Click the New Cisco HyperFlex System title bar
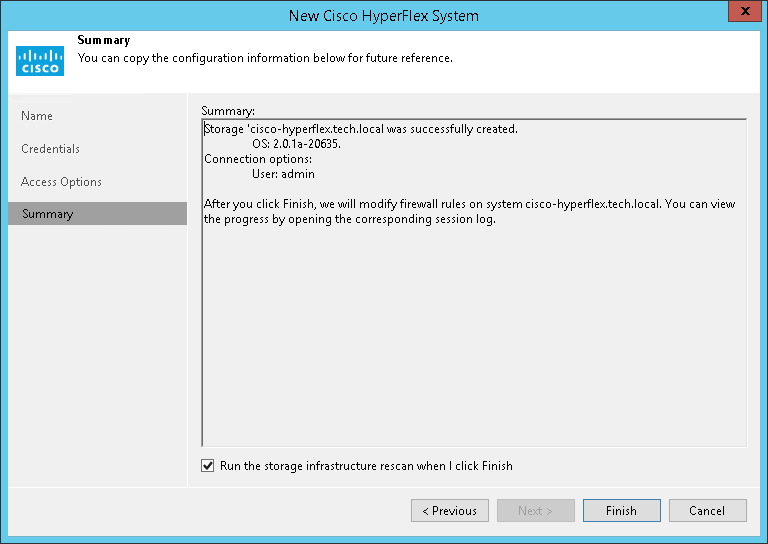The height and width of the screenshot is (544, 768). [383, 15]
